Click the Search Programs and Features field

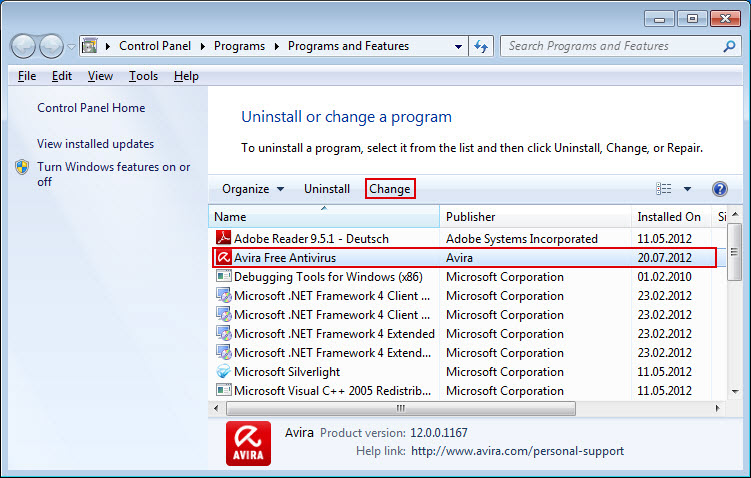point(610,46)
